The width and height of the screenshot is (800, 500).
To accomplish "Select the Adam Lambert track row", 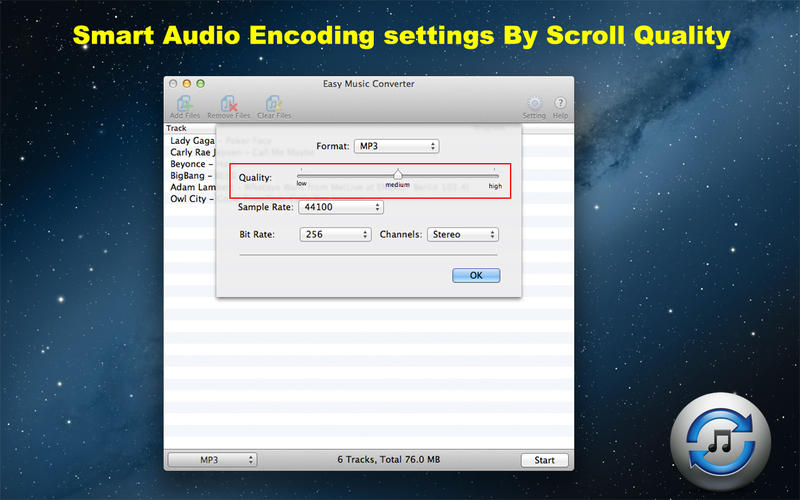I will pyautogui.click(x=192, y=187).
